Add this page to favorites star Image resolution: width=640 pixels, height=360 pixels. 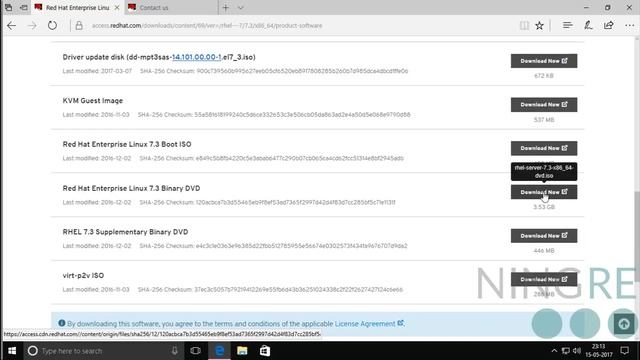540,25
